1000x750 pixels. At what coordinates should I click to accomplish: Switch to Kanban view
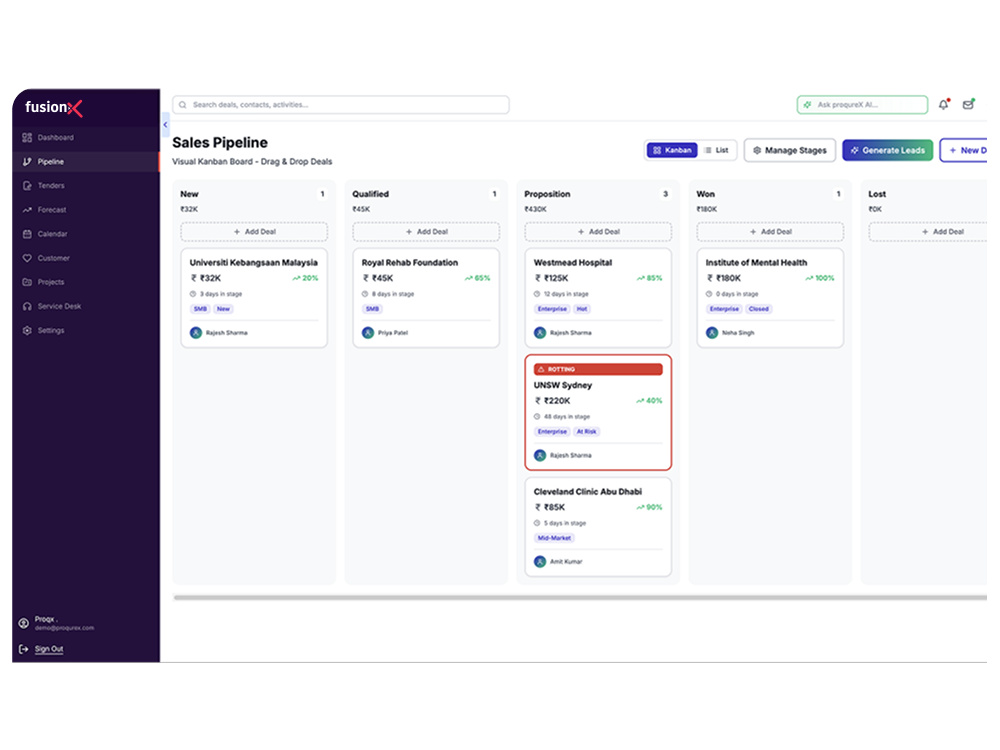(x=672, y=151)
